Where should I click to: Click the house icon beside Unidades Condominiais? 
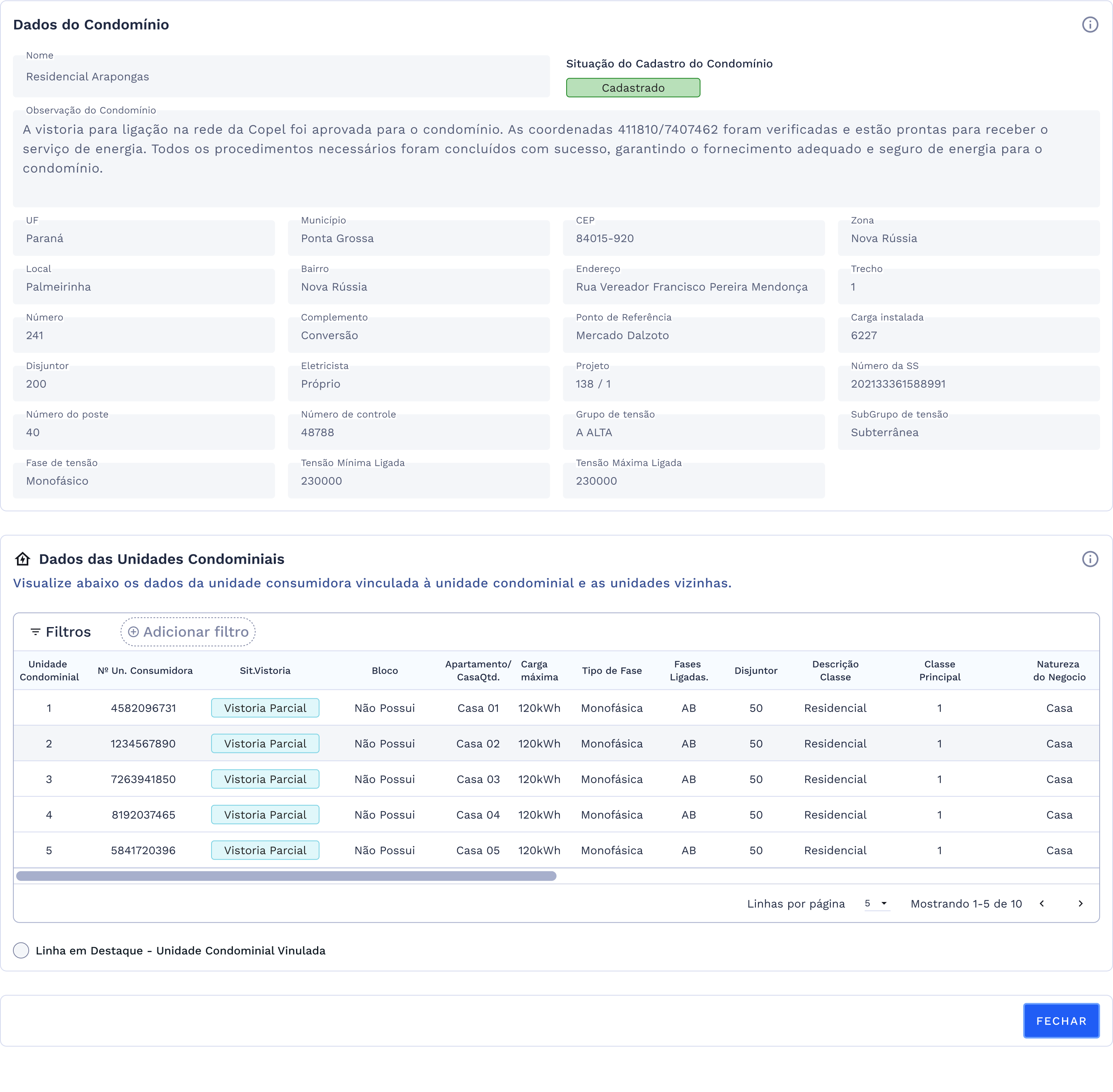[23, 559]
